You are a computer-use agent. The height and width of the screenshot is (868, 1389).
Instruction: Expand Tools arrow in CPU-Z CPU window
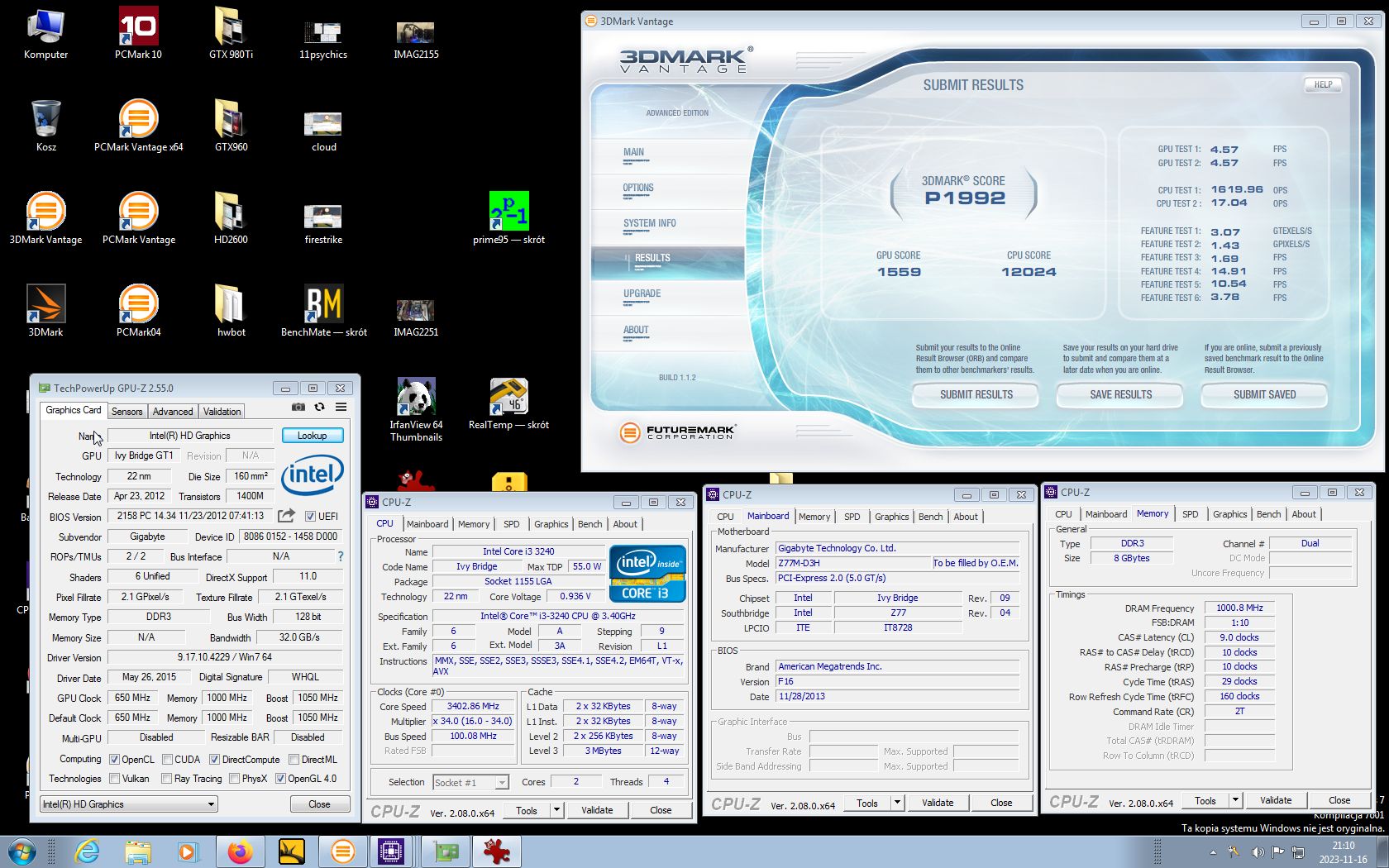tap(556, 810)
